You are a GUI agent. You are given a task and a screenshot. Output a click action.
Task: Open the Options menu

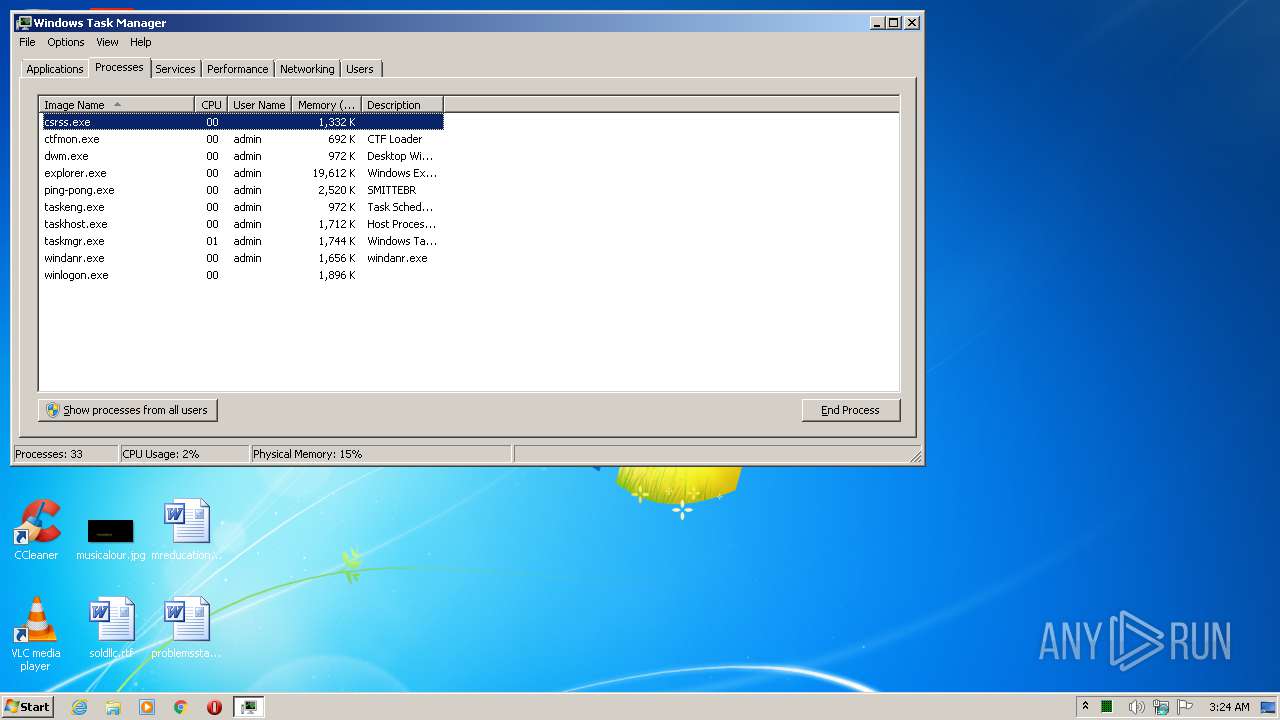click(x=66, y=42)
